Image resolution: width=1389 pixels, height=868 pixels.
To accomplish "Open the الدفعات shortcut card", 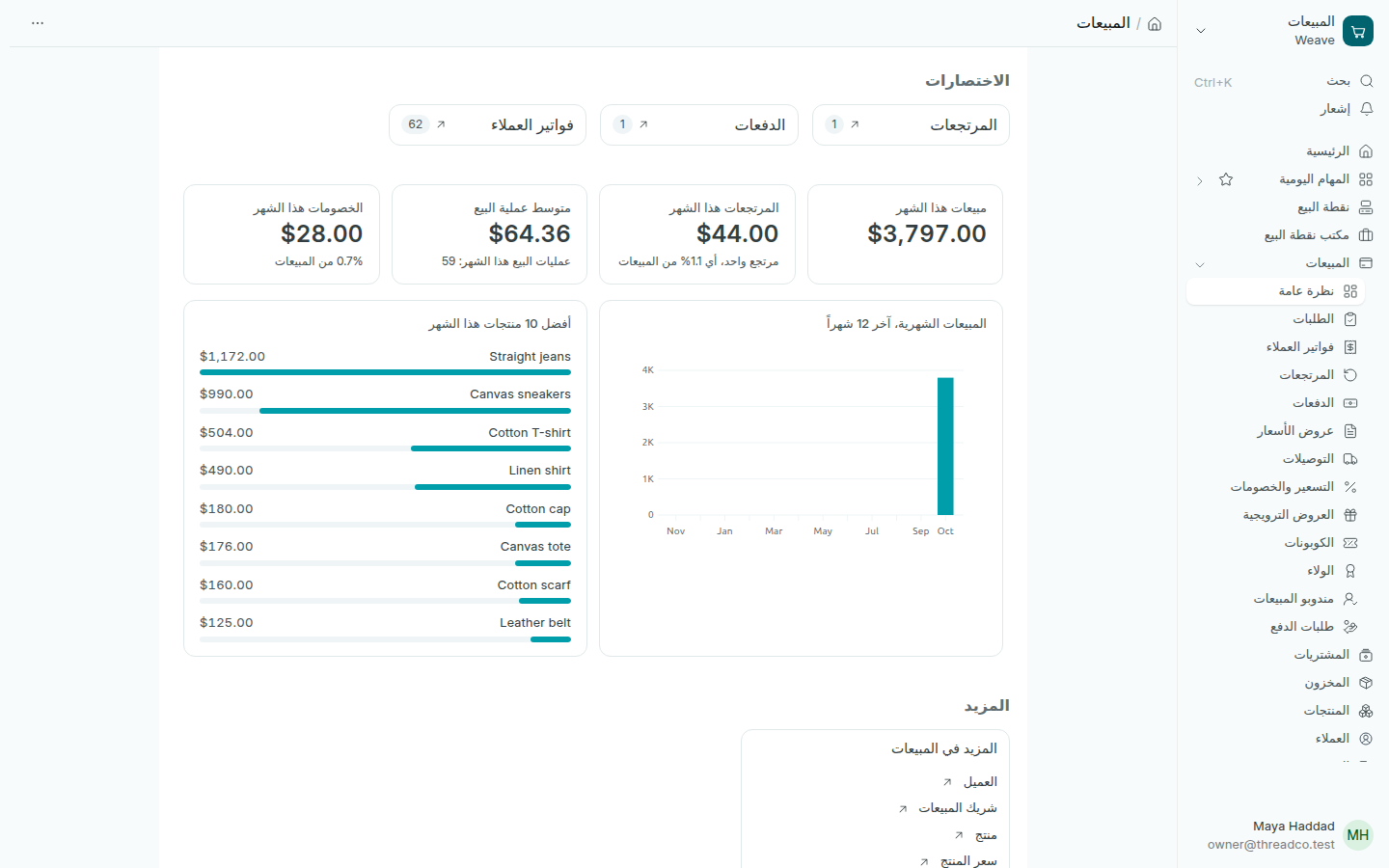I will [x=699, y=125].
